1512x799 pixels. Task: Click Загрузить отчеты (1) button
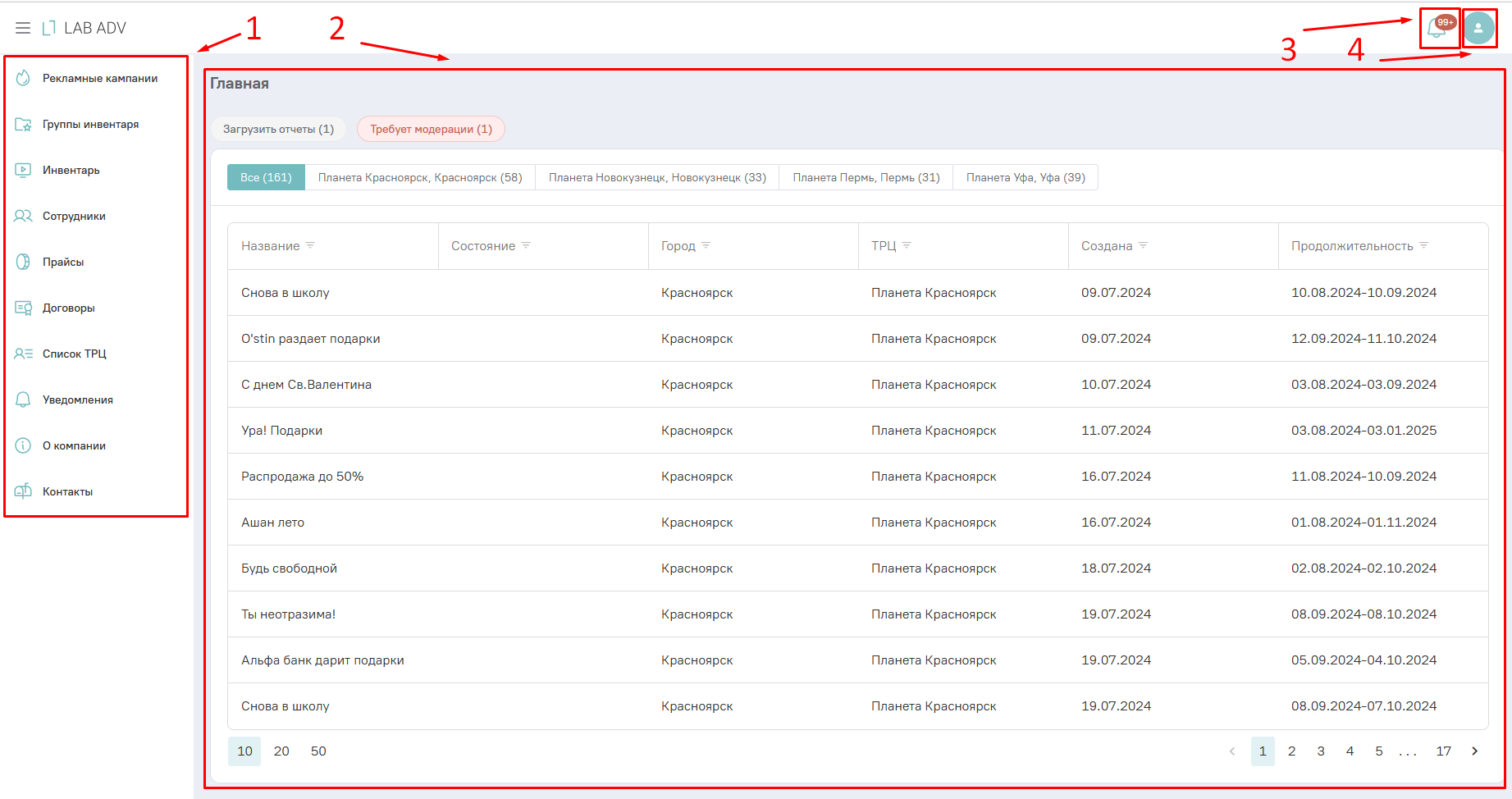pyautogui.click(x=278, y=129)
